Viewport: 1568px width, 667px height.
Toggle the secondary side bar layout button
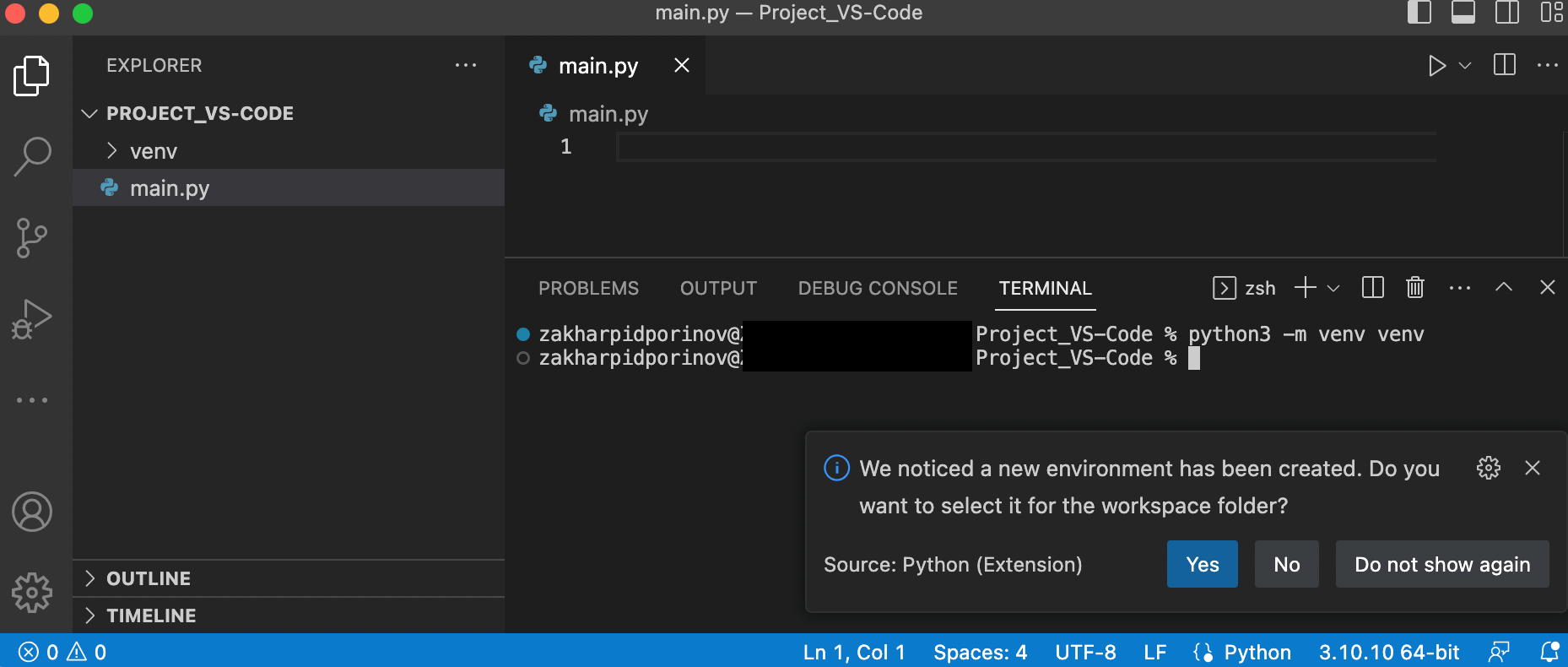pyautogui.click(x=1507, y=13)
